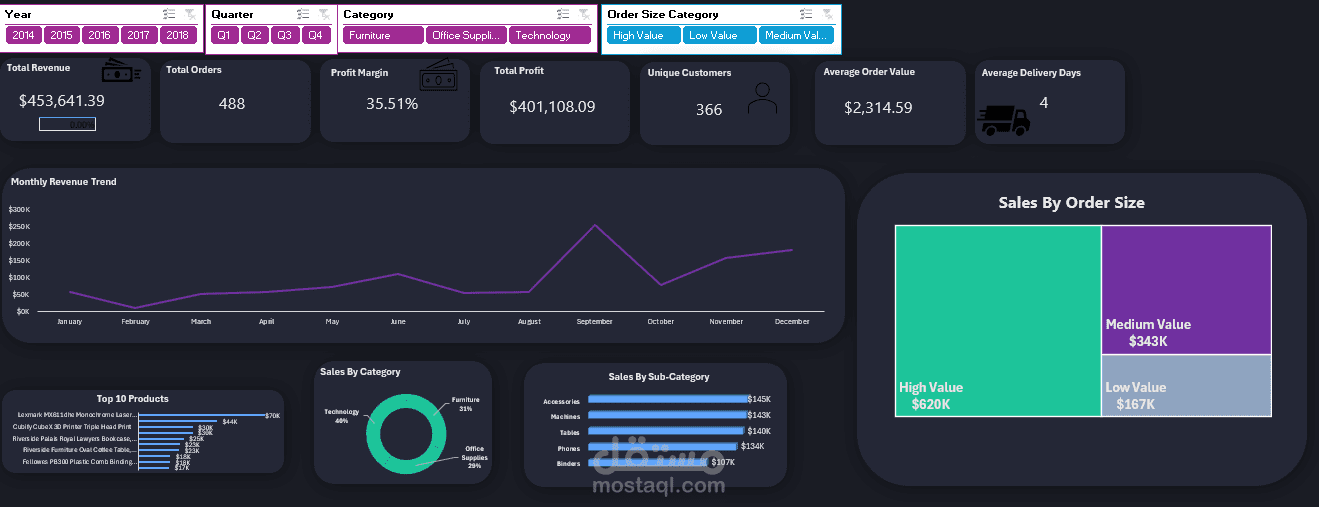
Task: Select the Q4 quarter slicer button
Action: point(316,35)
